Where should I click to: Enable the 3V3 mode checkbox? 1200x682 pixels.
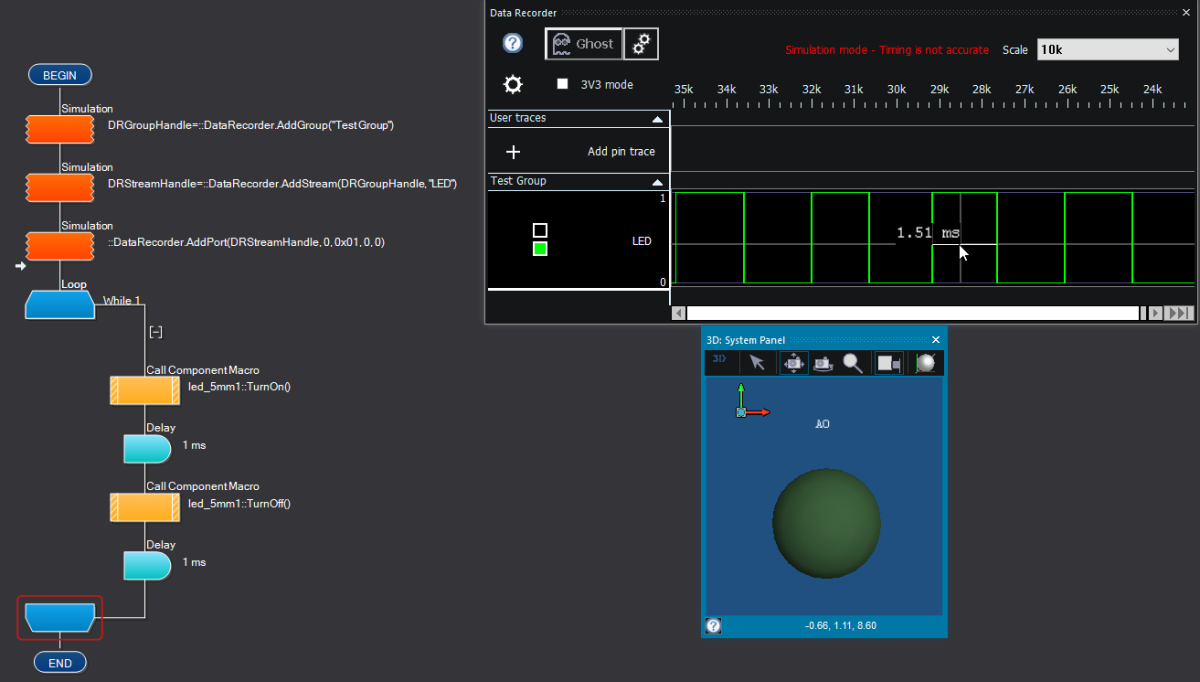[x=562, y=85]
